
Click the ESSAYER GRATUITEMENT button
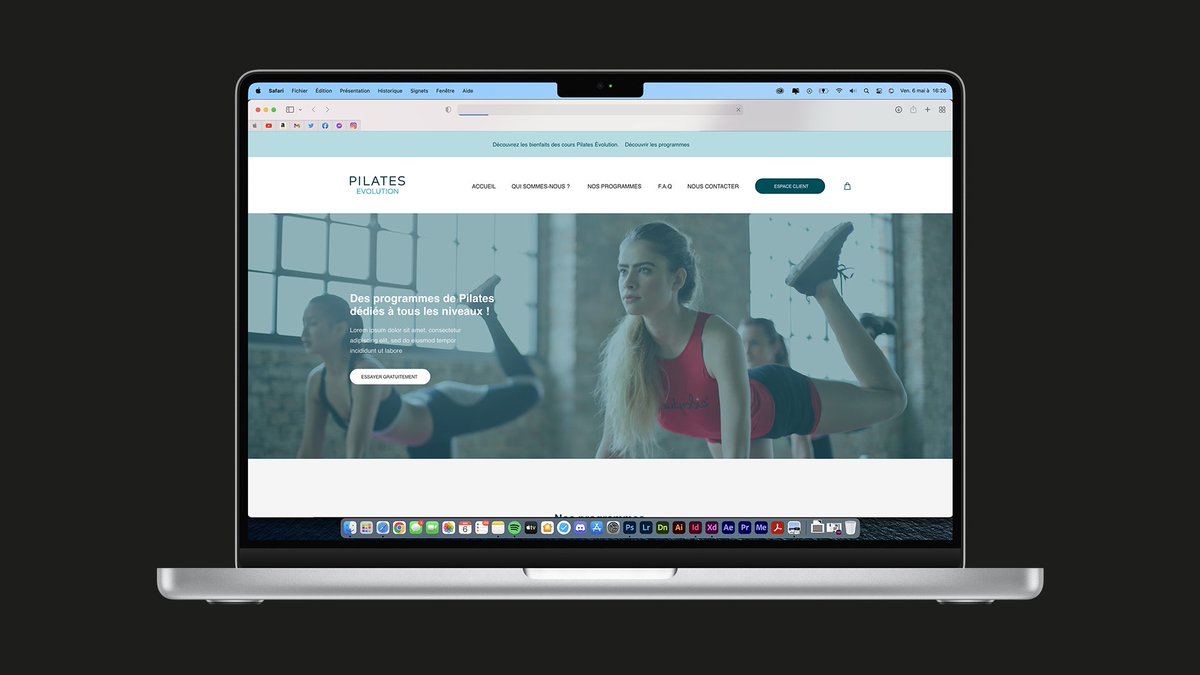point(390,377)
